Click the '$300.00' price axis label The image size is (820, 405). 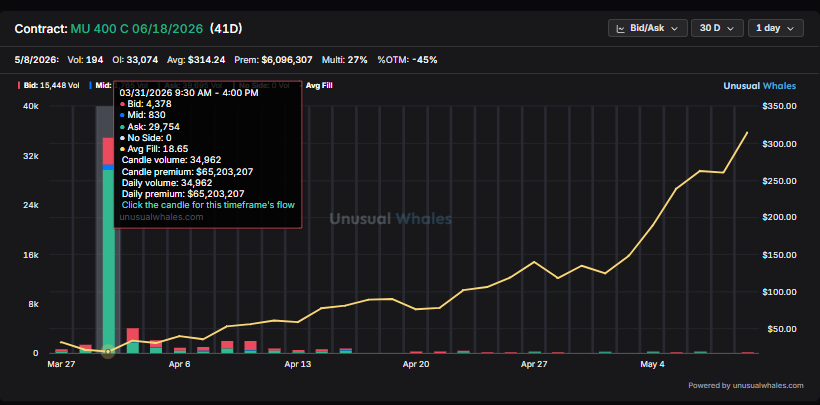[x=779, y=144]
